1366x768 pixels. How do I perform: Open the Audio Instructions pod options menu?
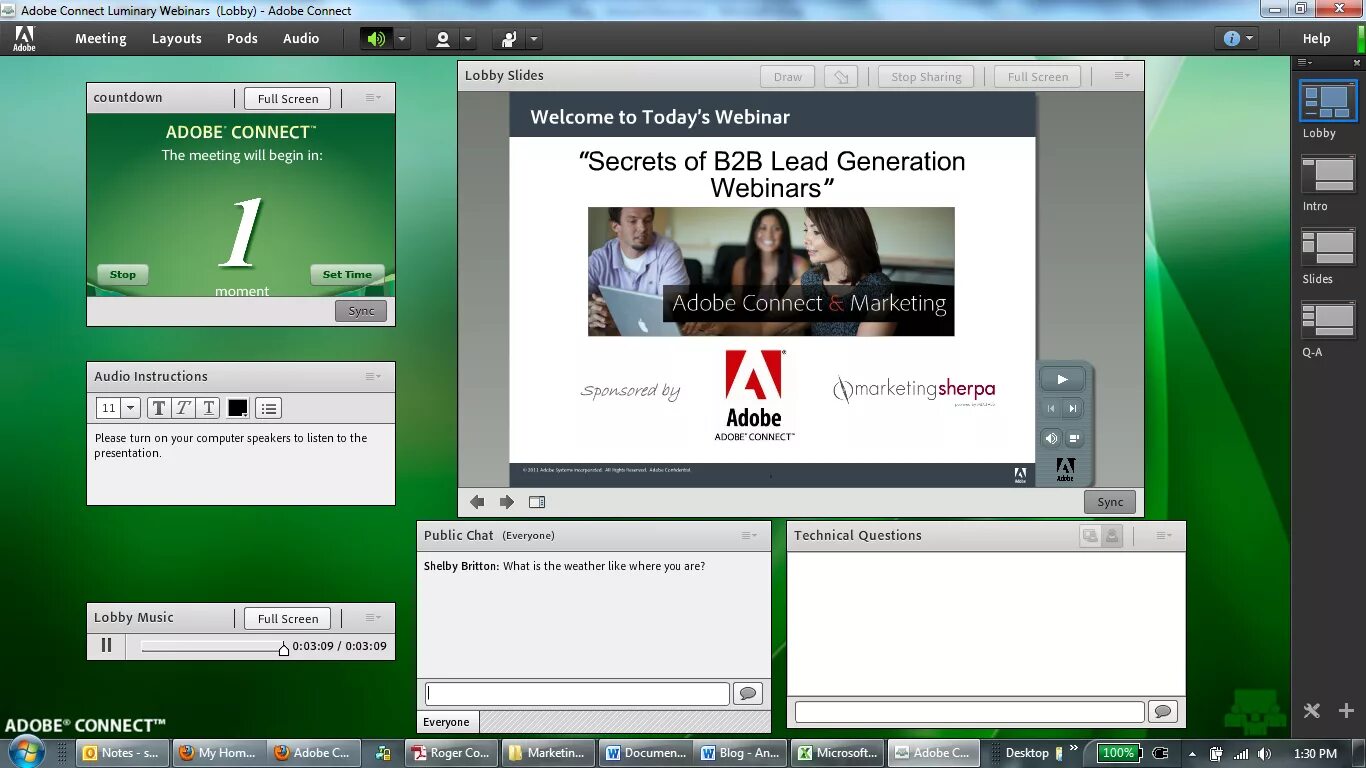click(373, 377)
